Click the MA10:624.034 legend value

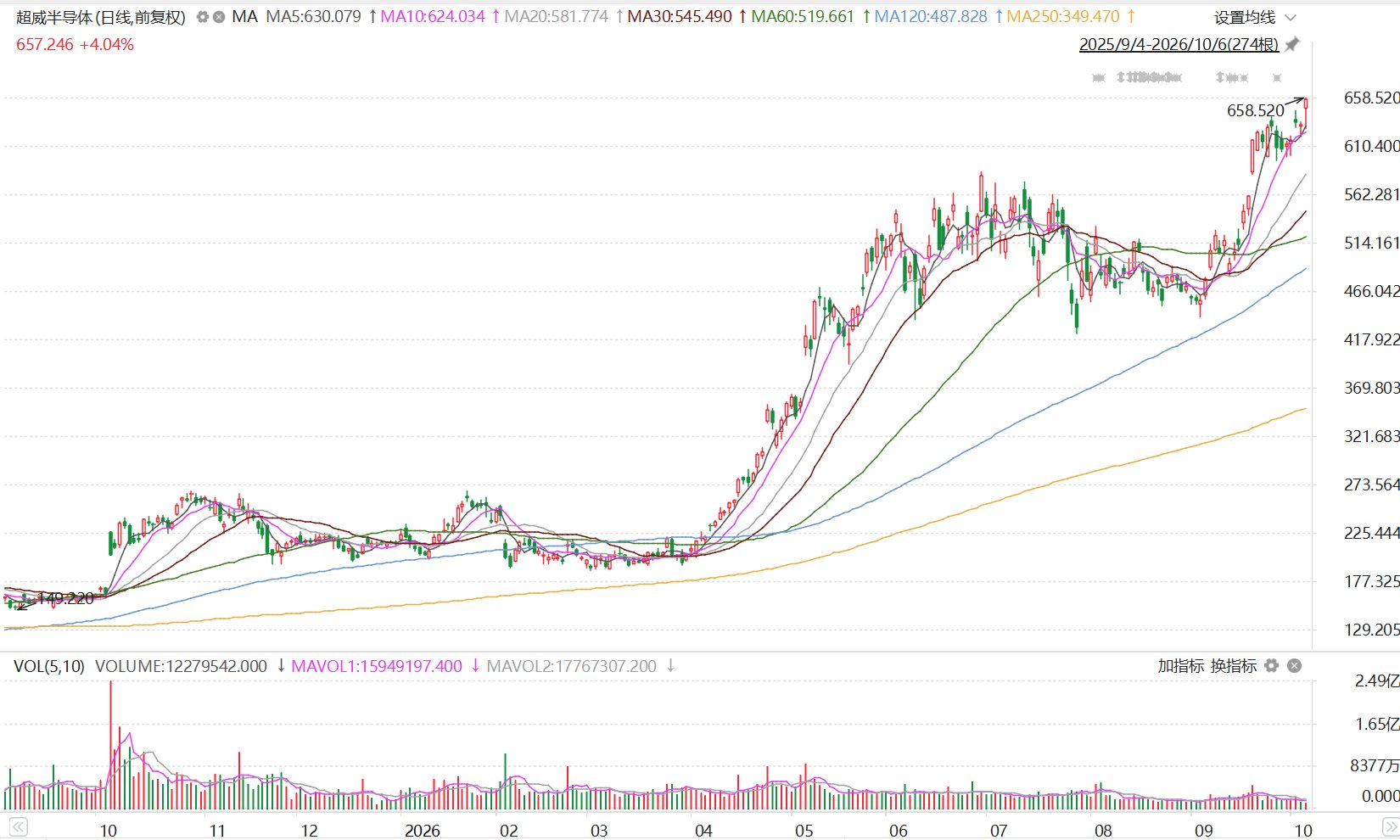(x=433, y=17)
